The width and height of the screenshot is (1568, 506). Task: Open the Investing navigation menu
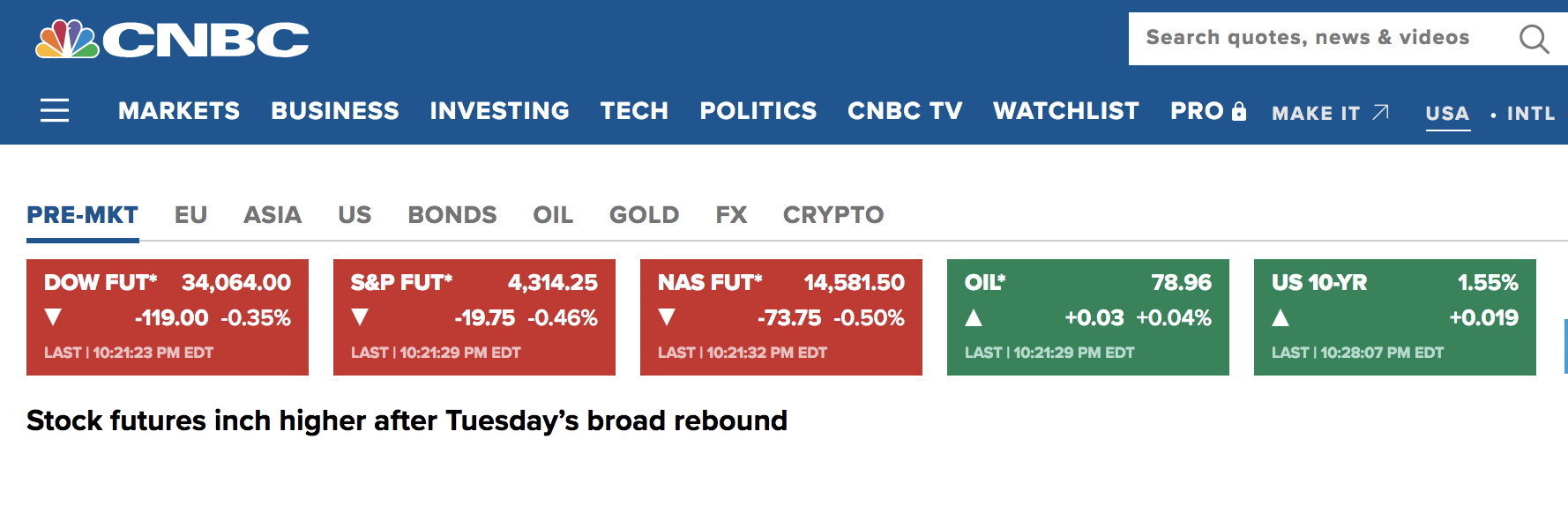tap(499, 111)
